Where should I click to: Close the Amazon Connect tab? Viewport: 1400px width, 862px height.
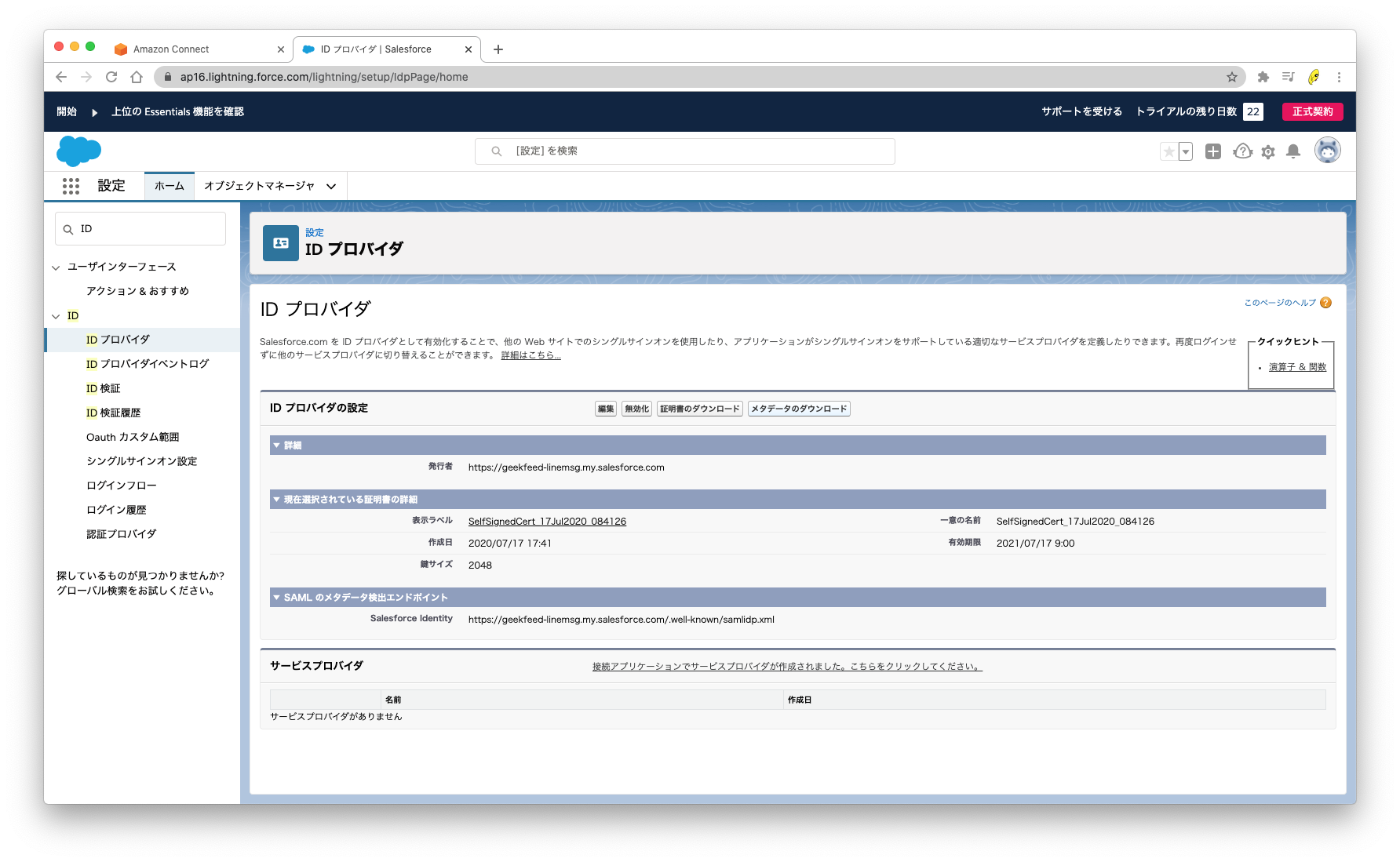point(281,49)
